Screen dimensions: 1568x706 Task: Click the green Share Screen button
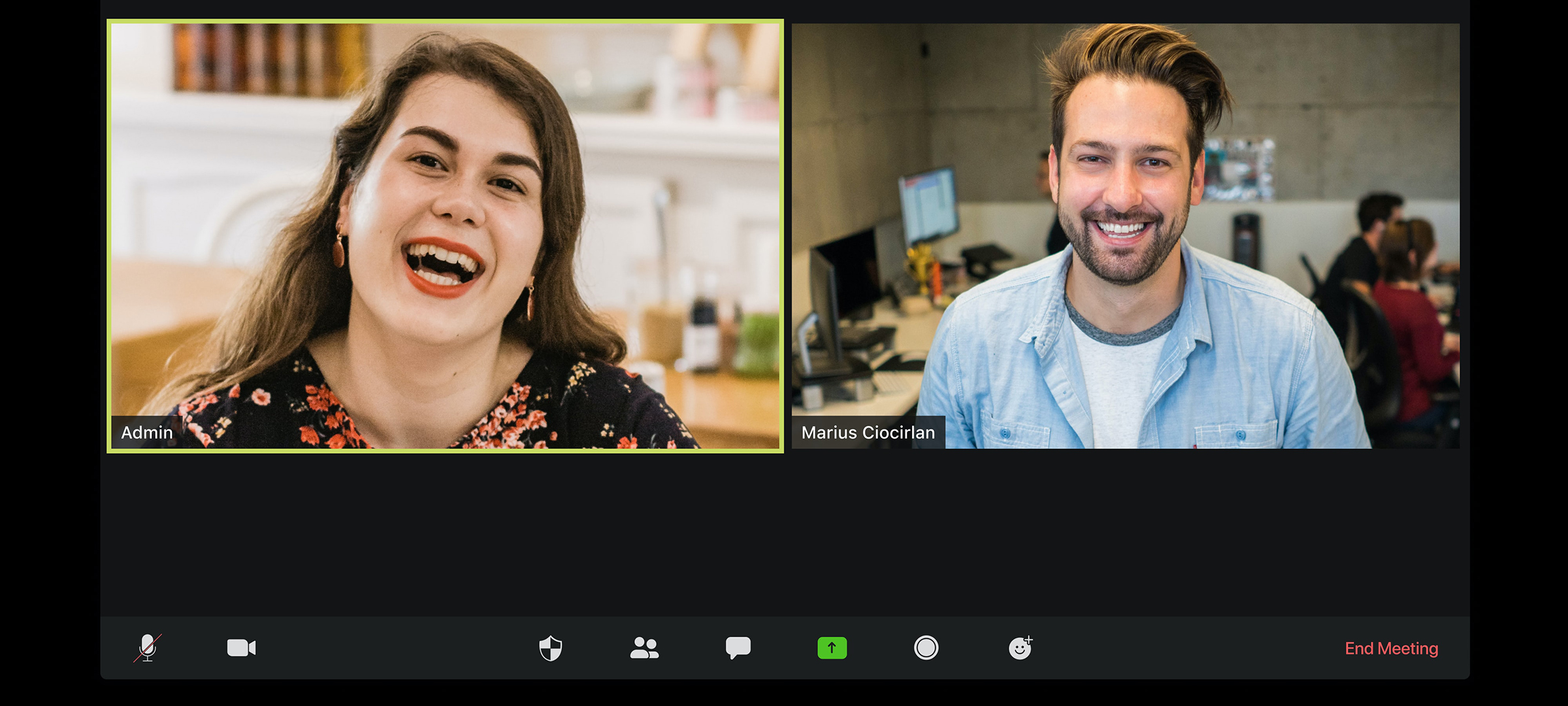click(x=832, y=648)
